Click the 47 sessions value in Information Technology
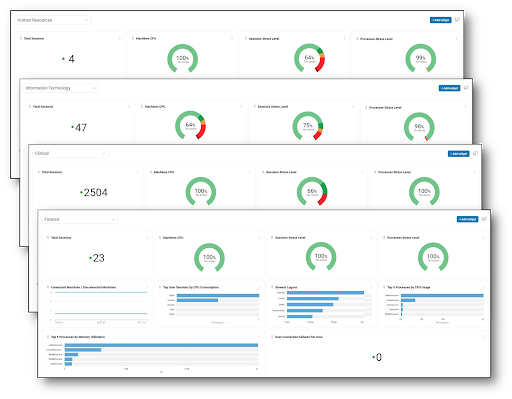Image resolution: width=512 pixels, height=399 pixels. tap(81, 127)
